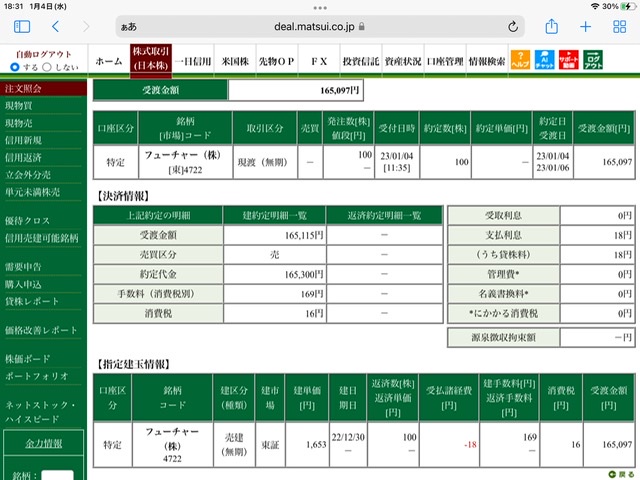Tap the padlock icon in the address bar

(x=362, y=27)
